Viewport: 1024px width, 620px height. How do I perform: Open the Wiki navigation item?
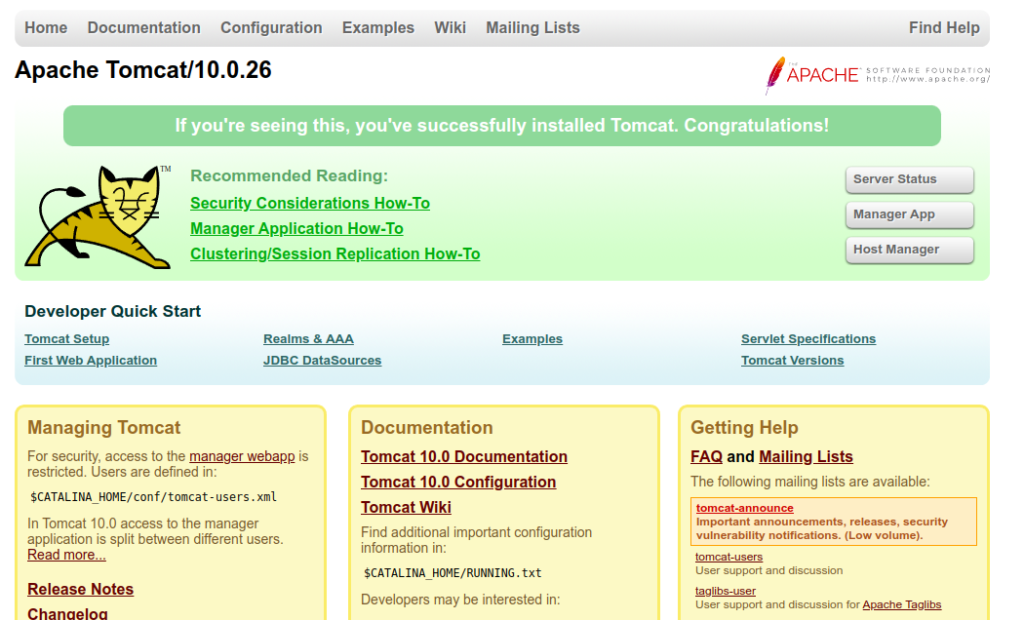pyautogui.click(x=450, y=27)
